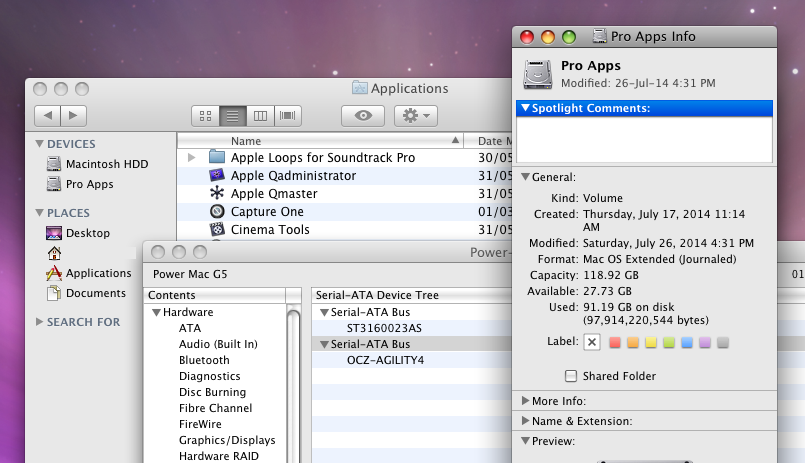Select Pro Apps drive icon in sidebar
The image size is (805, 463).
pos(54,184)
